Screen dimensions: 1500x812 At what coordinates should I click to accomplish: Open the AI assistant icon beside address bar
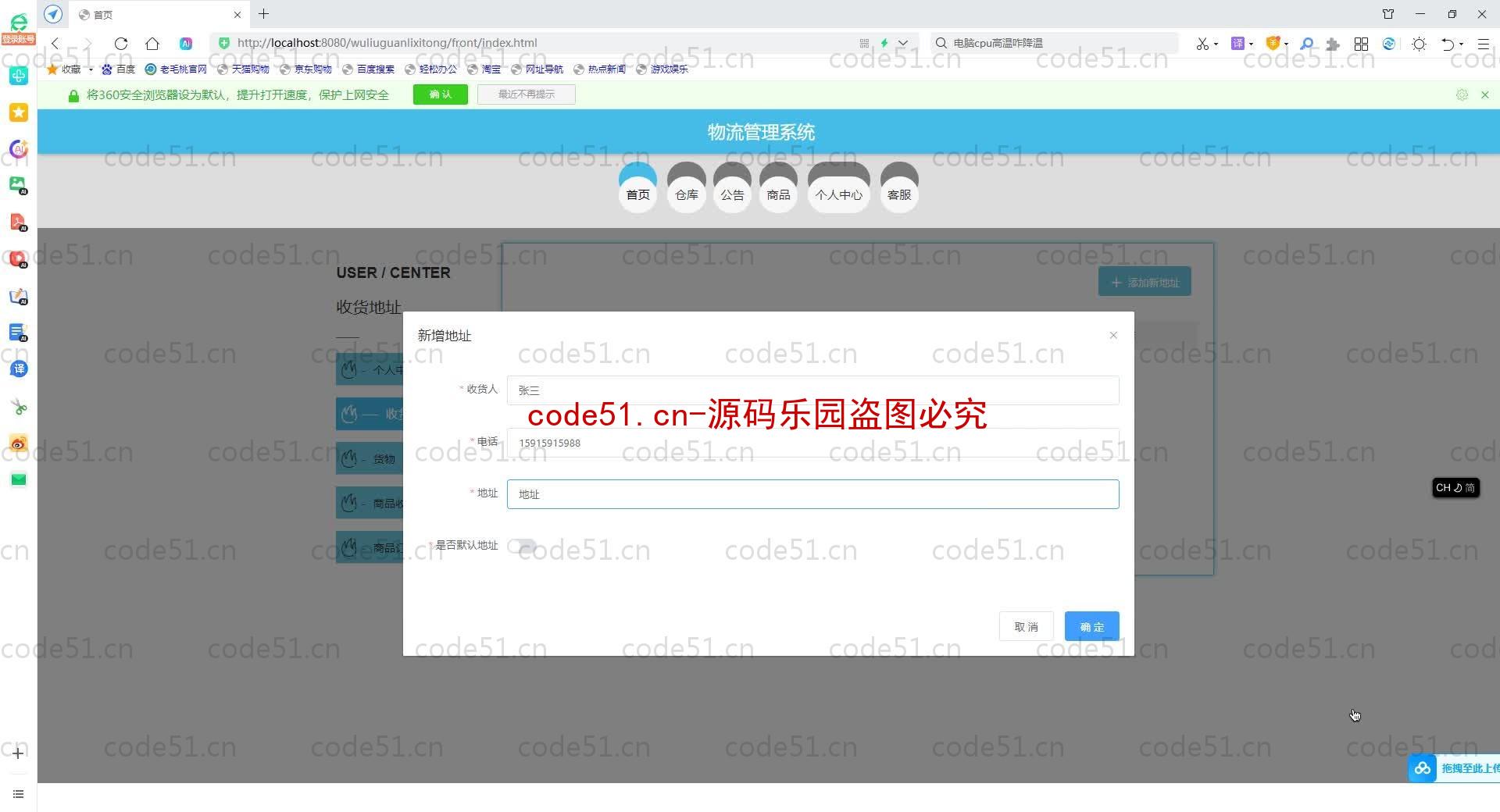[186, 44]
